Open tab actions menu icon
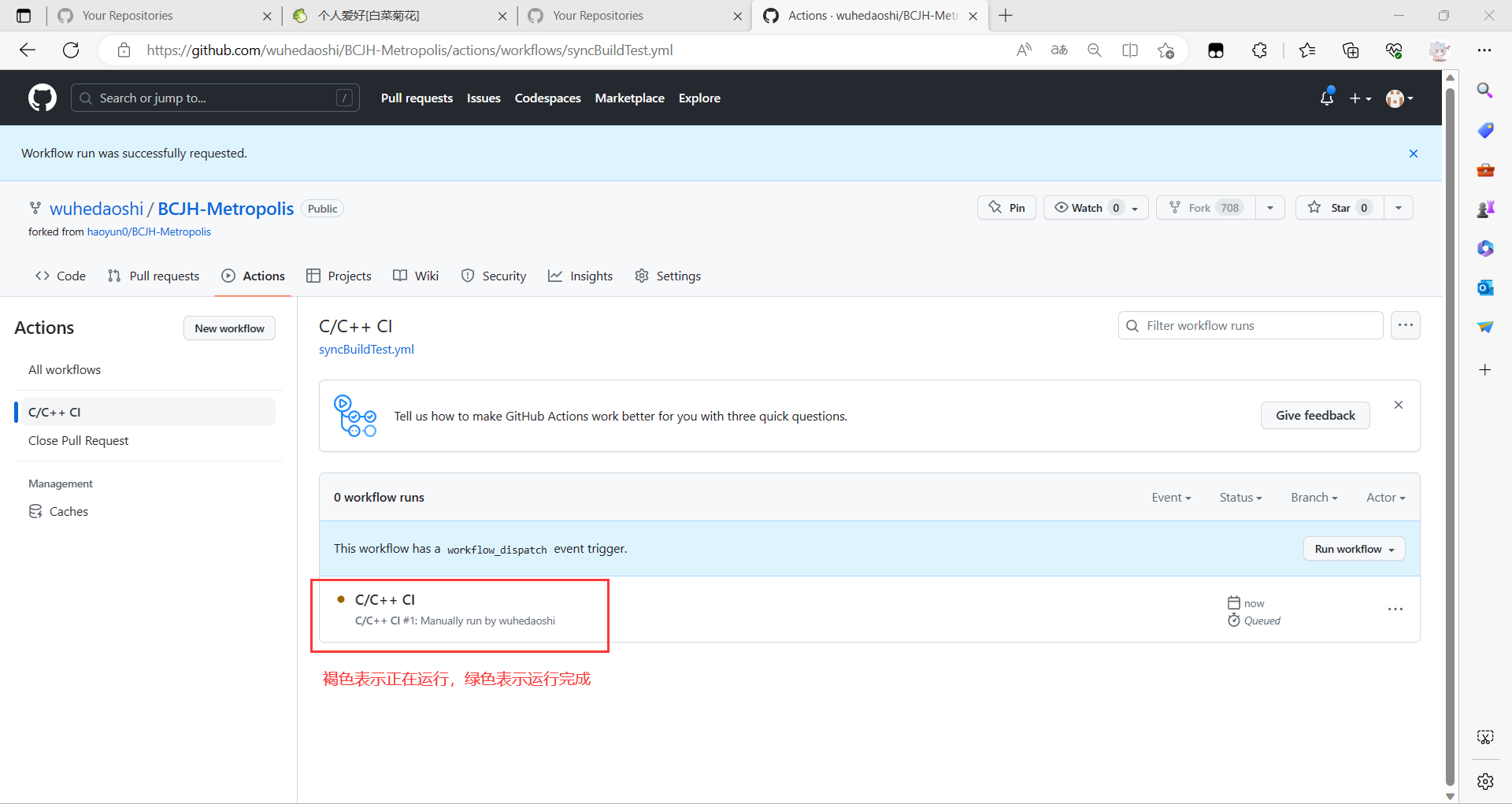Screen dimensions: 1512x804 [24, 16]
